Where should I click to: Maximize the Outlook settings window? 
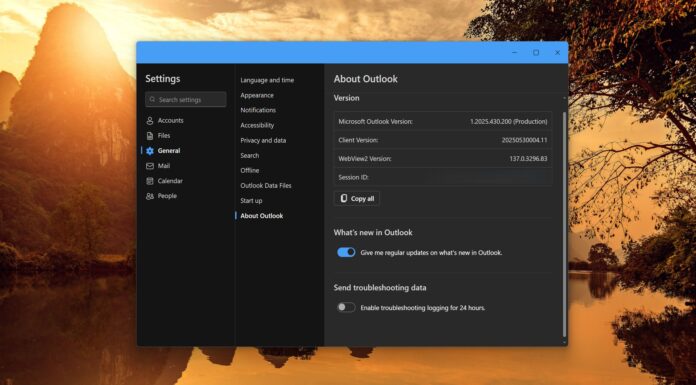tap(536, 52)
